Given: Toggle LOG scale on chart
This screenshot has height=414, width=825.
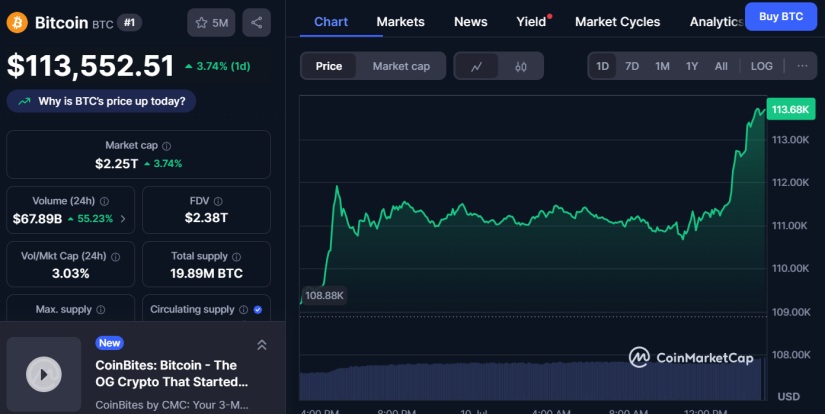Looking at the screenshot, I should click(x=761, y=66).
